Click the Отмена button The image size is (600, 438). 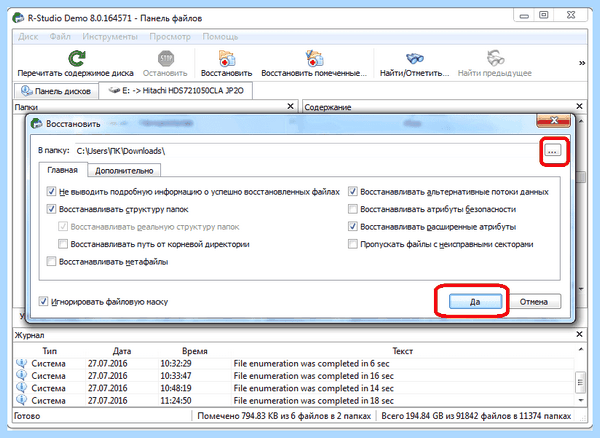[x=533, y=301]
